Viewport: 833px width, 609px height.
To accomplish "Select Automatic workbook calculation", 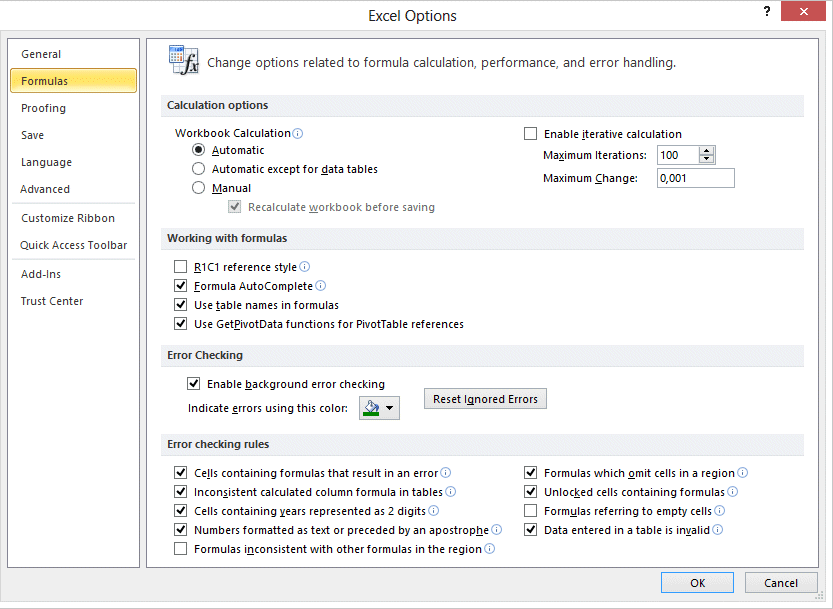I will coord(198,150).
